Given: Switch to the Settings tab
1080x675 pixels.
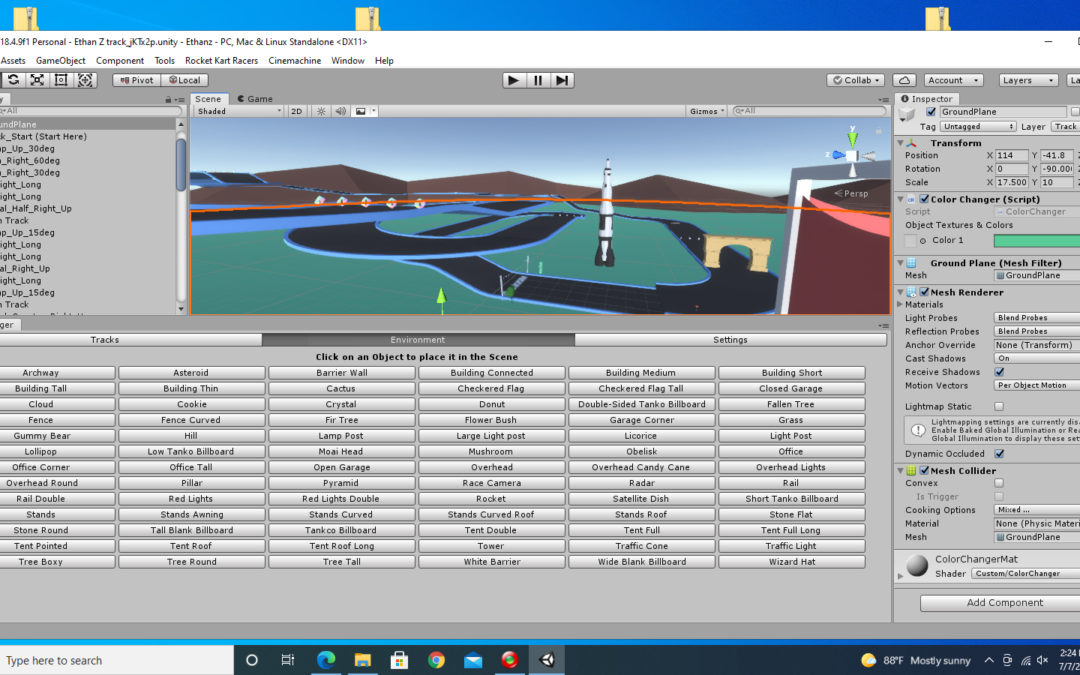Looking at the screenshot, I should tap(730, 340).
